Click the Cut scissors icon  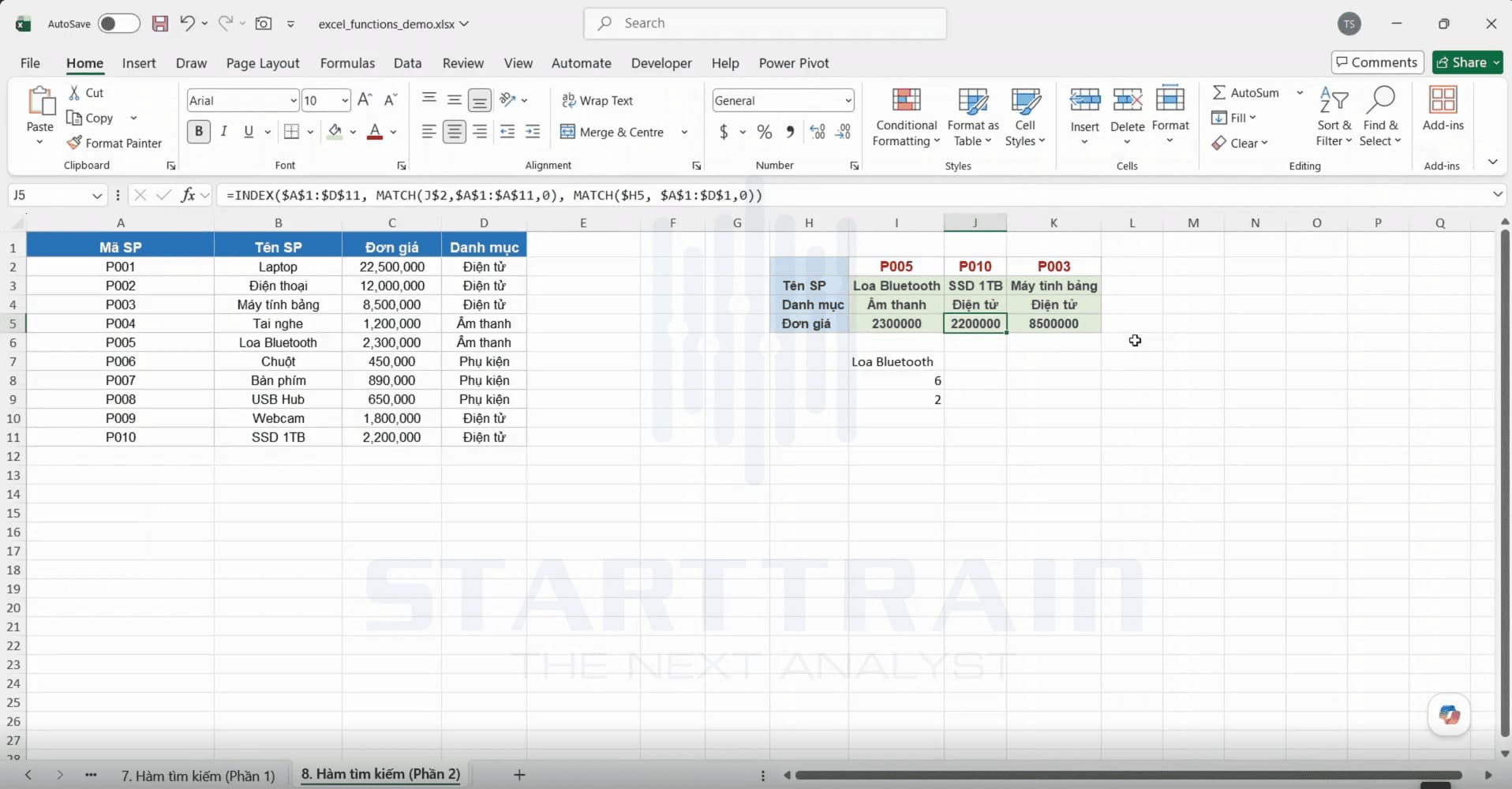(x=74, y=92)
